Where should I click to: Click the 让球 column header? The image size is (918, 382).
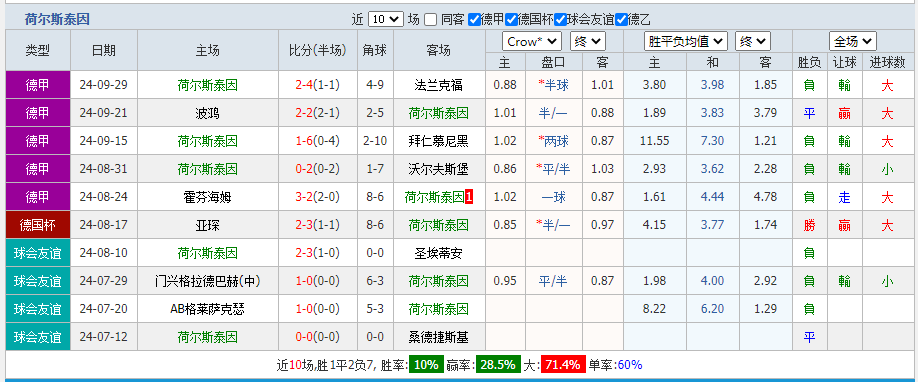pyautogui.click(x=844, y=62)
